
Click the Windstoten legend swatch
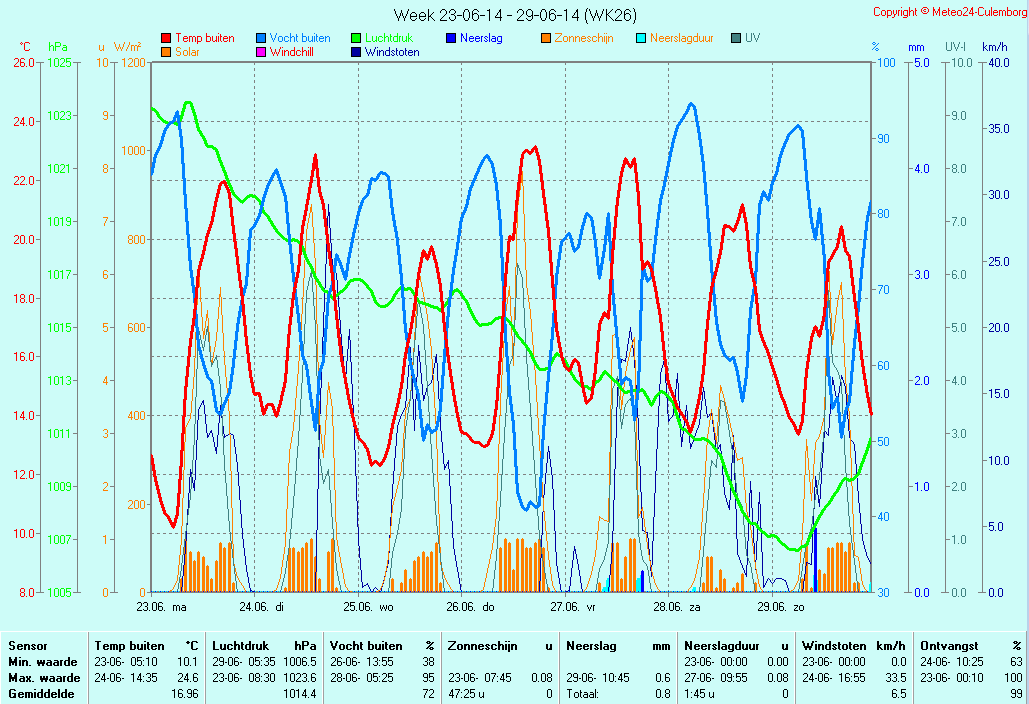(x=355, y=52)
